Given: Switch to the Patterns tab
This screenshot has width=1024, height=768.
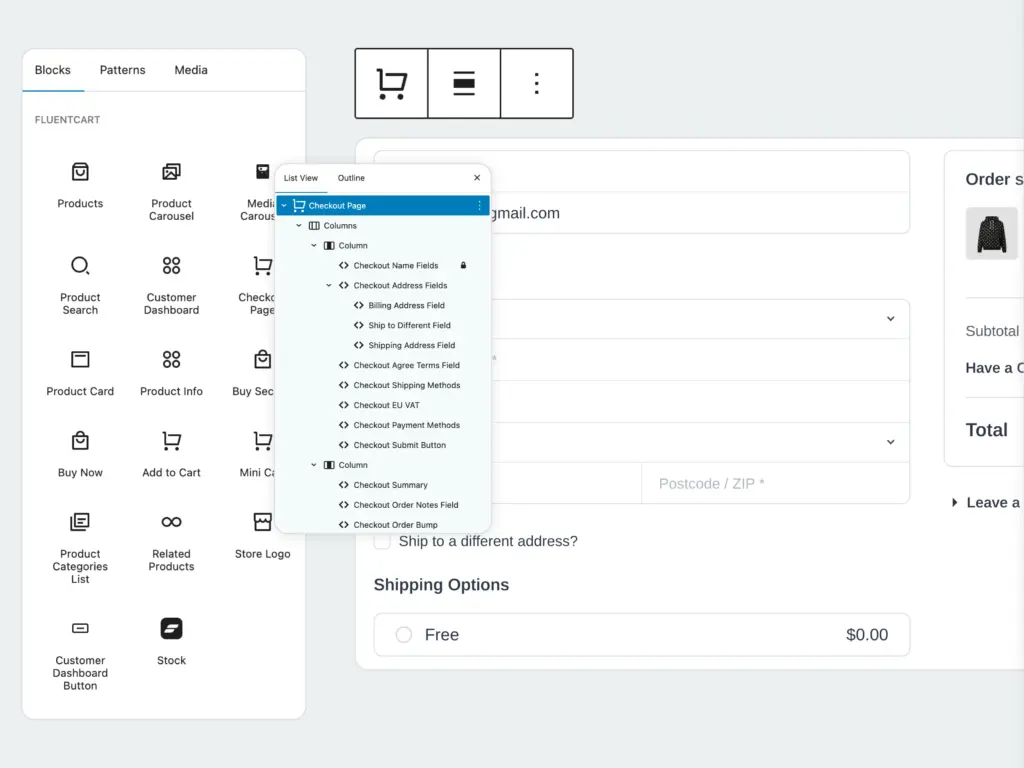Looking at the screenshot, I should (x=122, y=70).
